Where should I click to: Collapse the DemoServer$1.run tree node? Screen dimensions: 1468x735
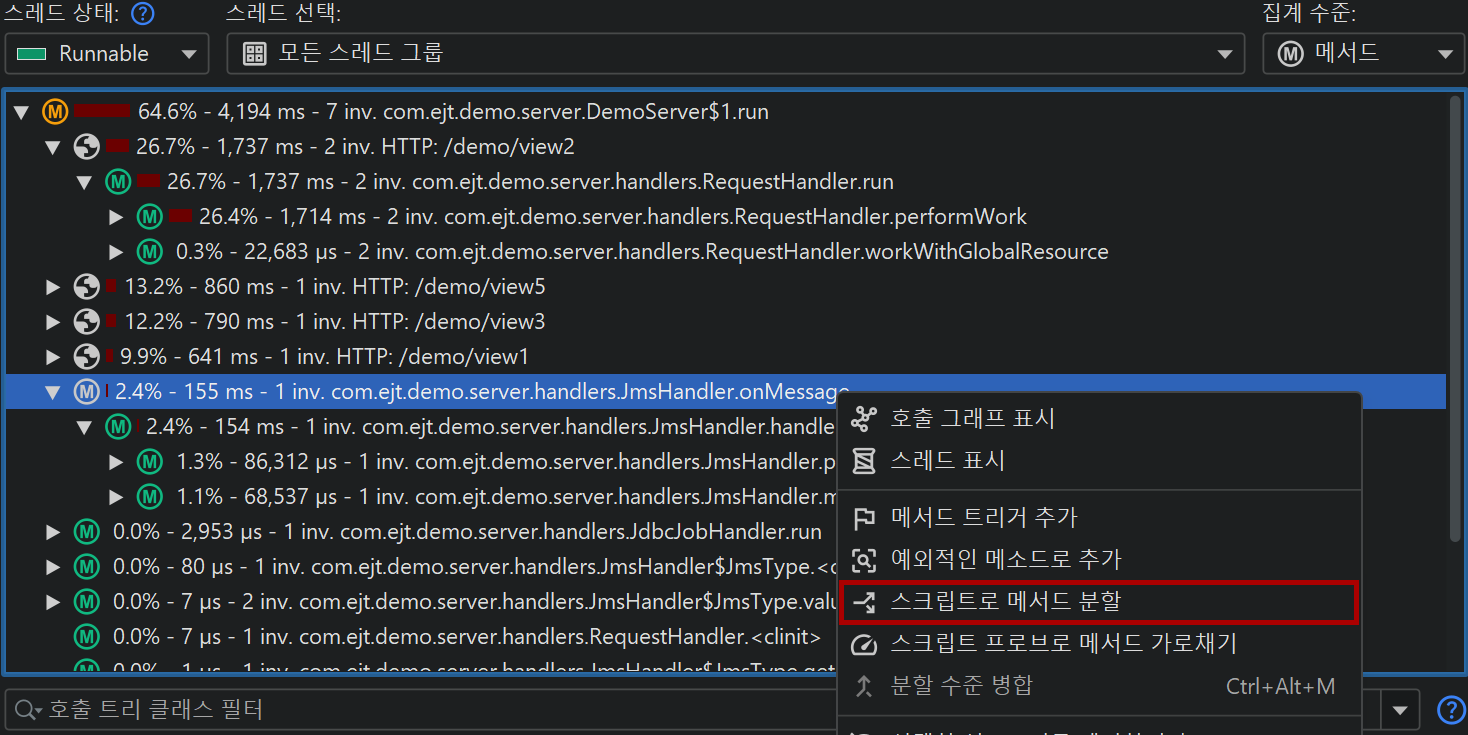[x=21, y=112]
